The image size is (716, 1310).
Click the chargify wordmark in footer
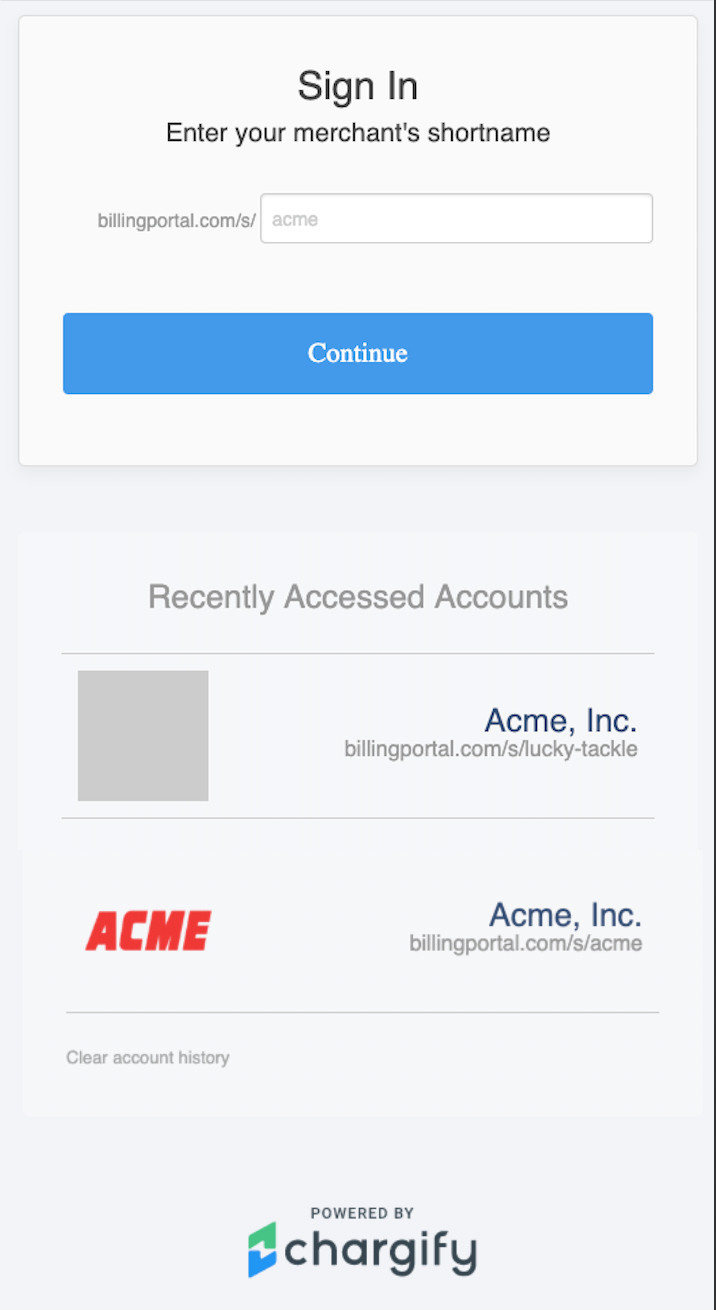(381, 1252)
